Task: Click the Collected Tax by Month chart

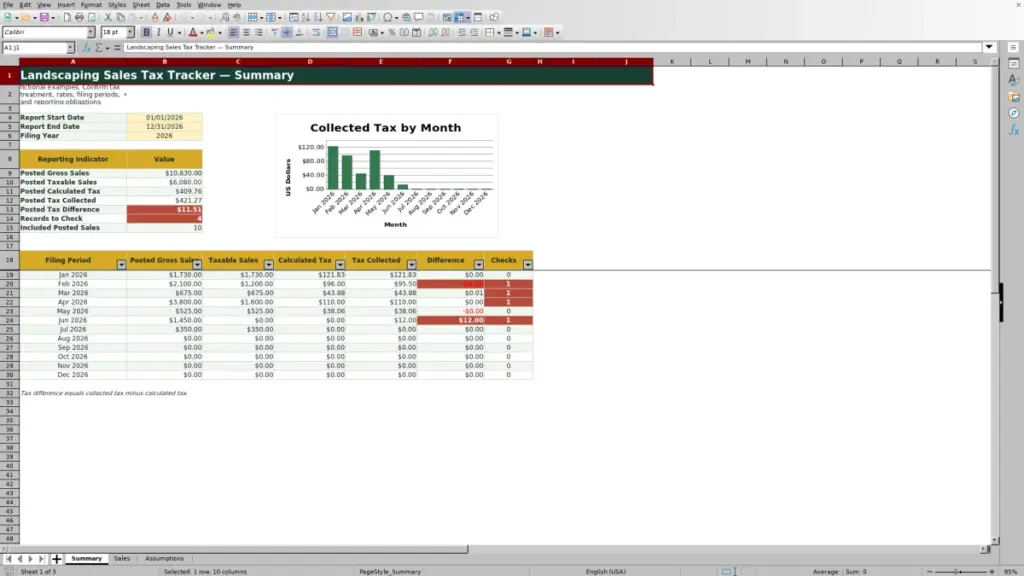Action: pyautogui.click(x=386, y=175)
